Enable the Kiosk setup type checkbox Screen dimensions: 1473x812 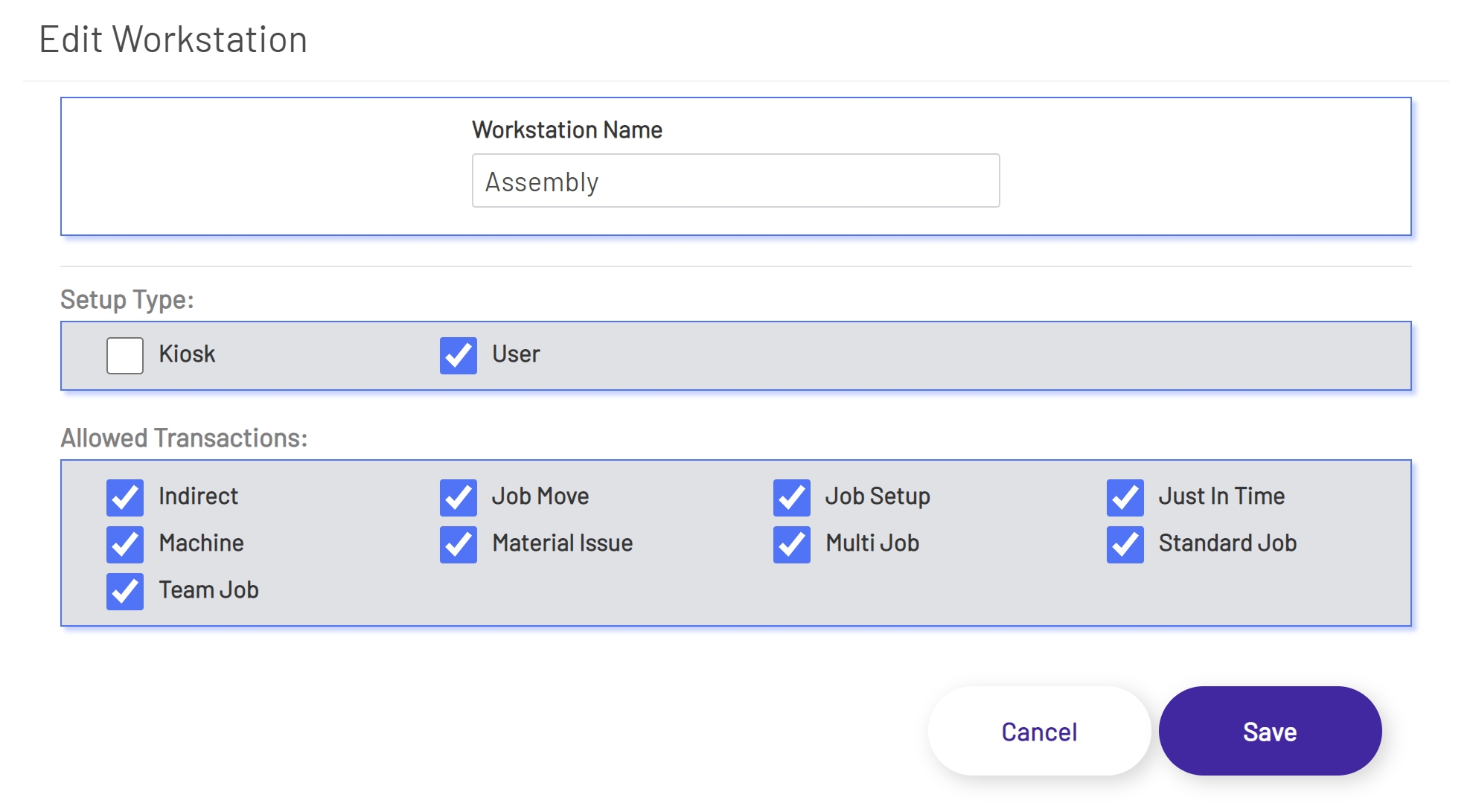point(124,355)
